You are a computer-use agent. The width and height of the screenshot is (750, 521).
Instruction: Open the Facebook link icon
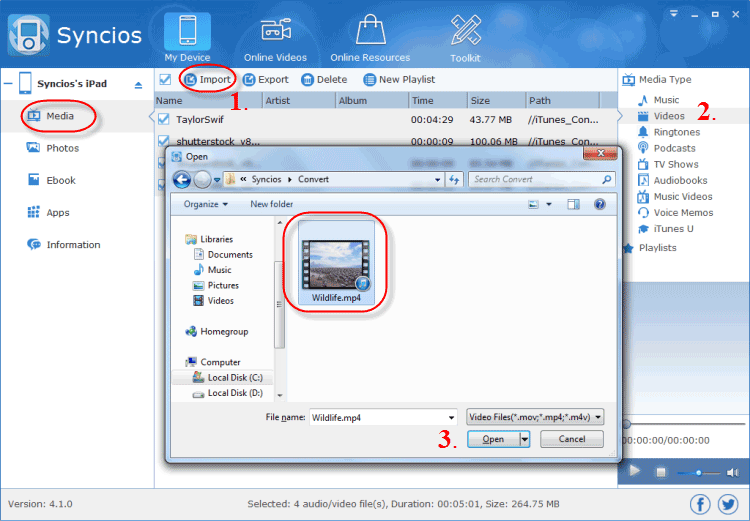[700, 504]
